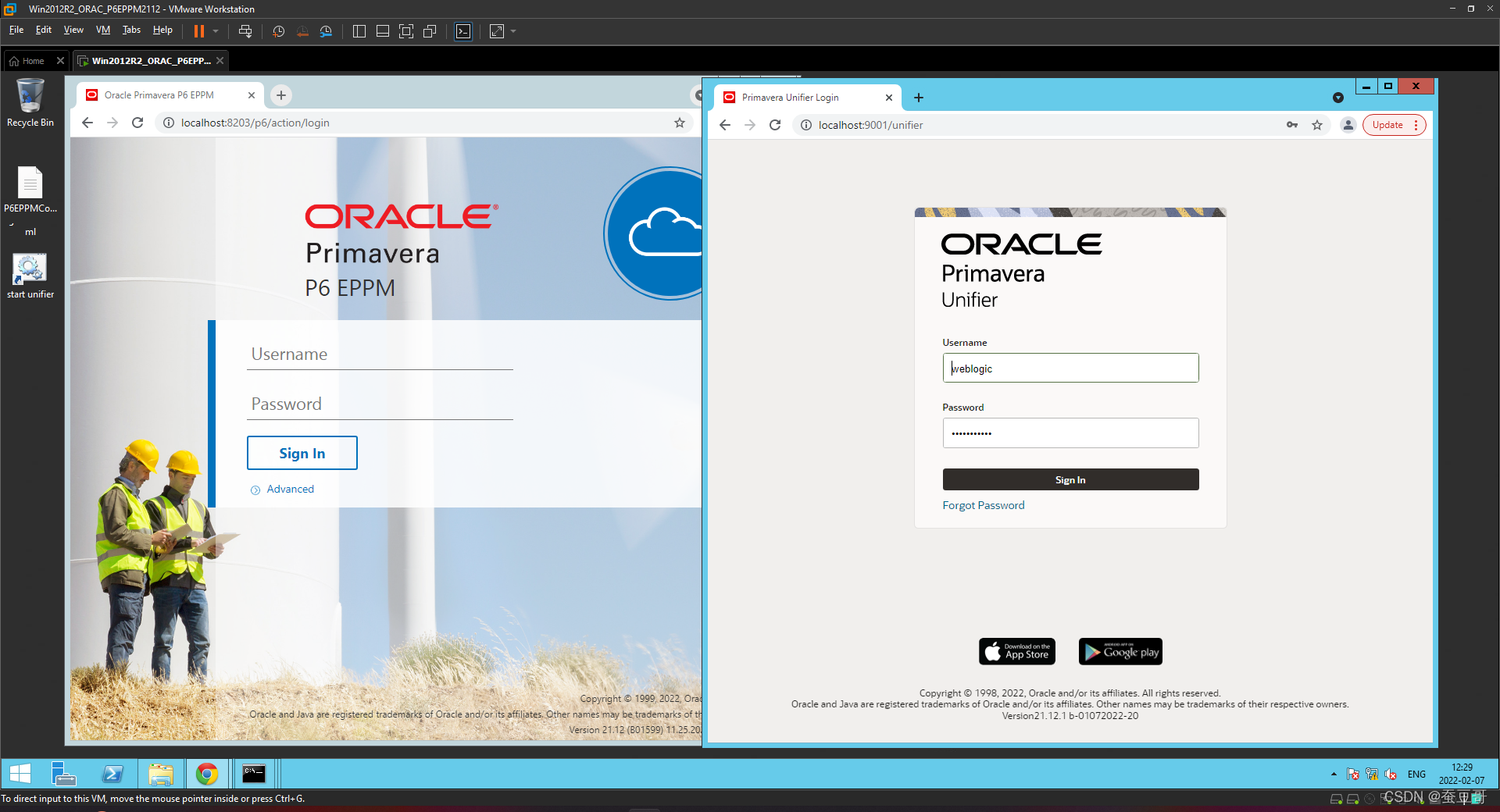The height and width of the screenshot is (812, 1500).
Task: Expand the suspend button dropdown arrow
Action: click(x=216, y=31)
